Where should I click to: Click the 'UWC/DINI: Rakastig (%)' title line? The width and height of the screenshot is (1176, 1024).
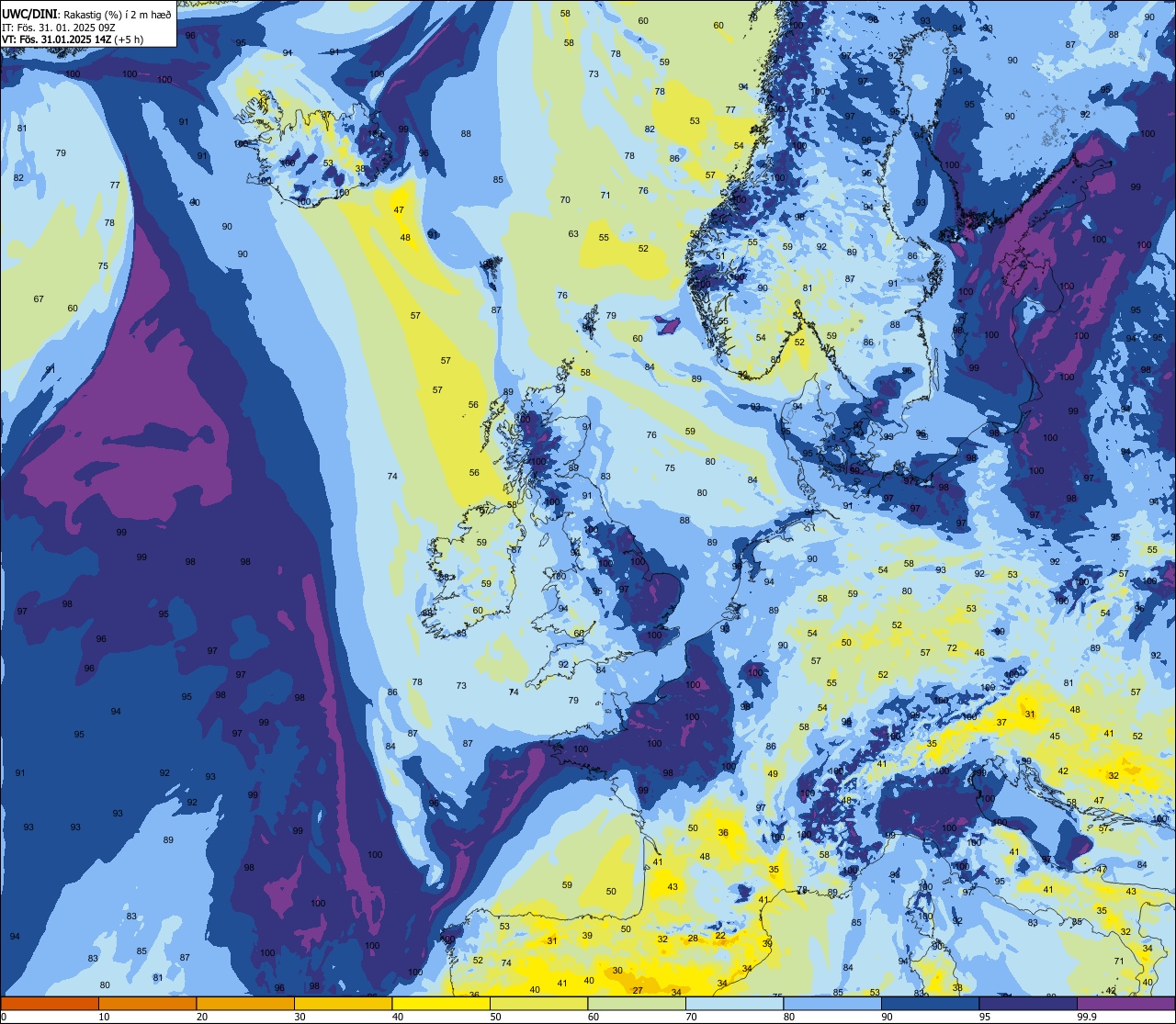pos(86,14)
